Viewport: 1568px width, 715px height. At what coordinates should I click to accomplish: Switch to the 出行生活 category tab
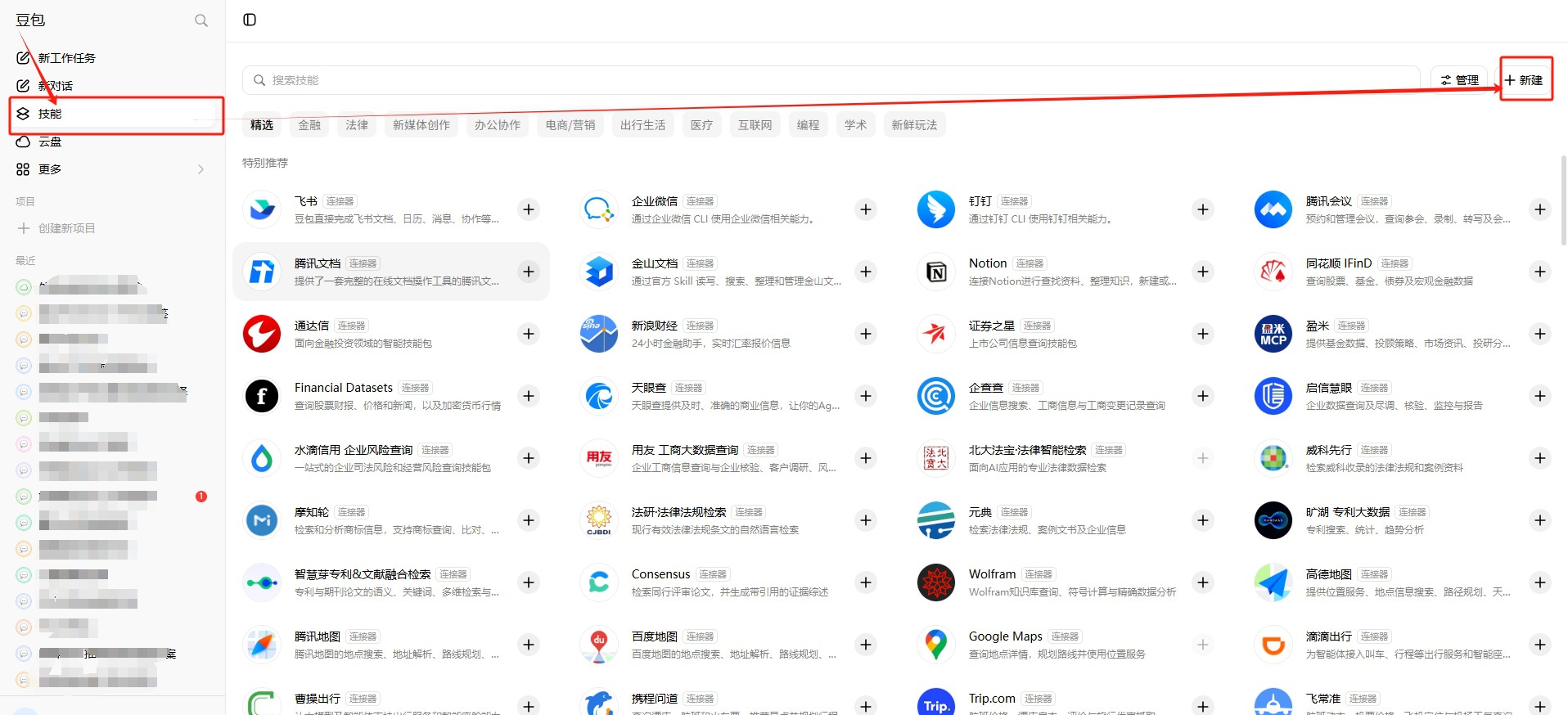point(643,125)
